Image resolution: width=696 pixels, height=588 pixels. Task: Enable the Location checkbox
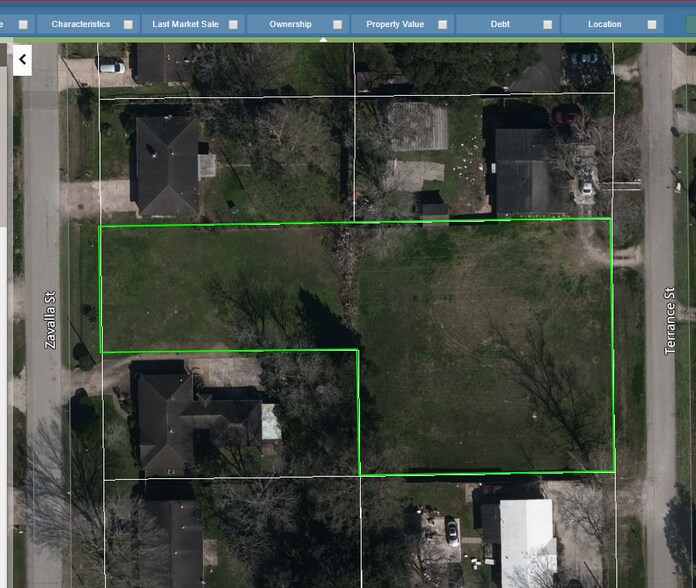[x=652, y=24]
